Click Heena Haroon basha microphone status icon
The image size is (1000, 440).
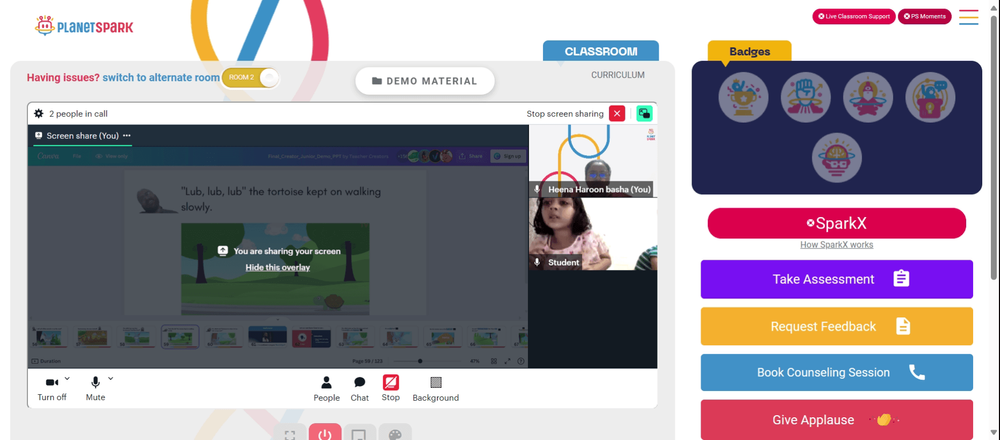(537, 189)
